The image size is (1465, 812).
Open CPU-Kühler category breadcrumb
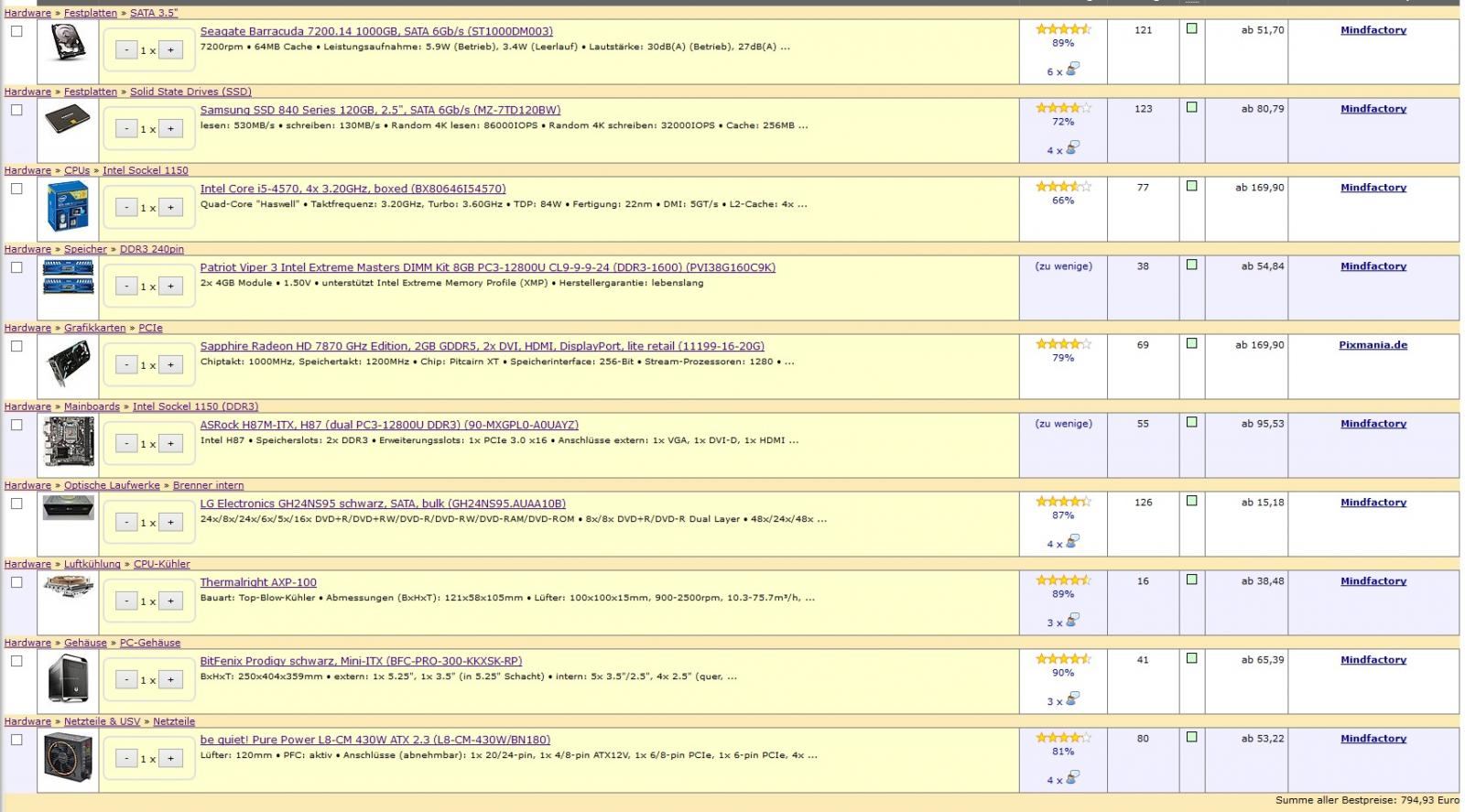coord(162,564)
